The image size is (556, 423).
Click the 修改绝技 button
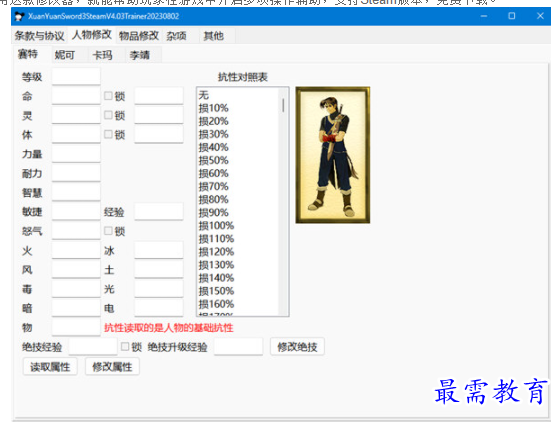coord(297,346)
